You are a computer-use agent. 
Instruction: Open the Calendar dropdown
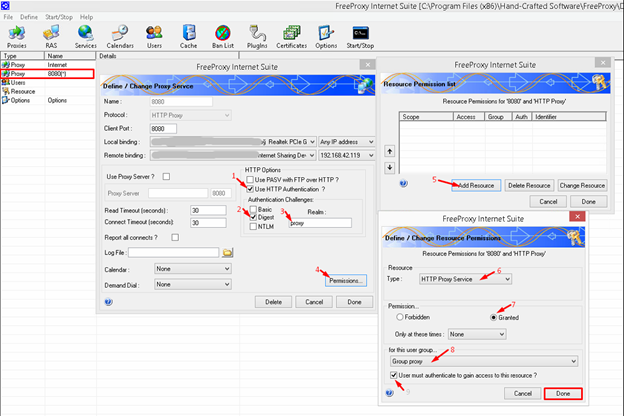pyautogui.click(x=193, y=269)
